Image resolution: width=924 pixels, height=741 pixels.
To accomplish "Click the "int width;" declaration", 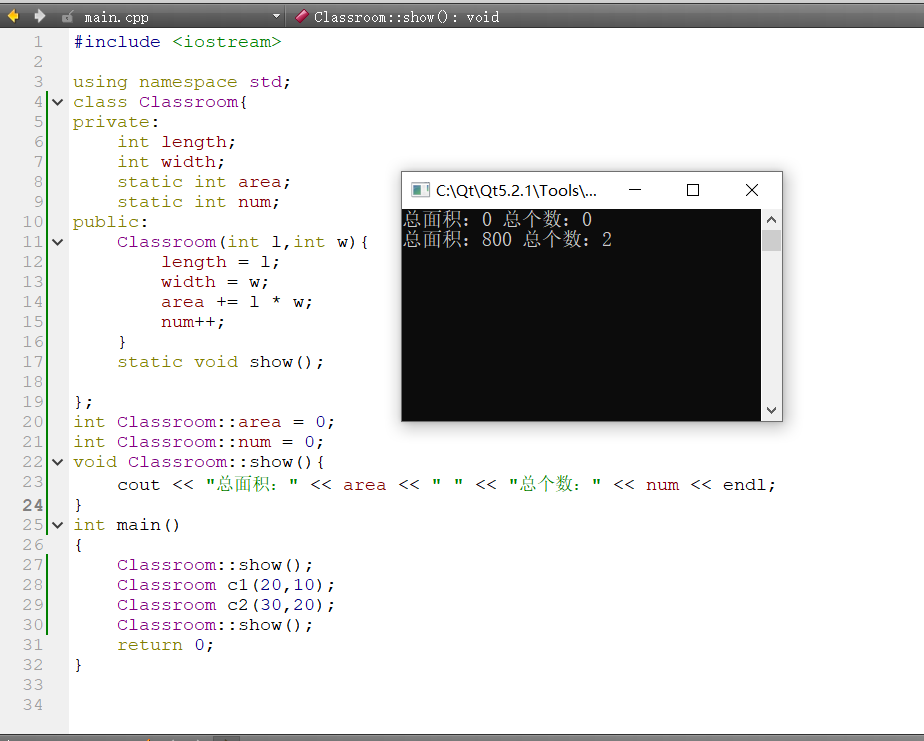I will click(x=171, y=162).
